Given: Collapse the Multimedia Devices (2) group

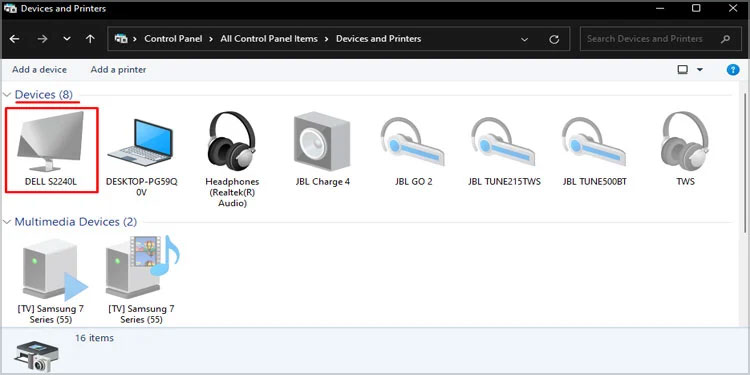Looking at the screenshot, I should coord(7,222).
